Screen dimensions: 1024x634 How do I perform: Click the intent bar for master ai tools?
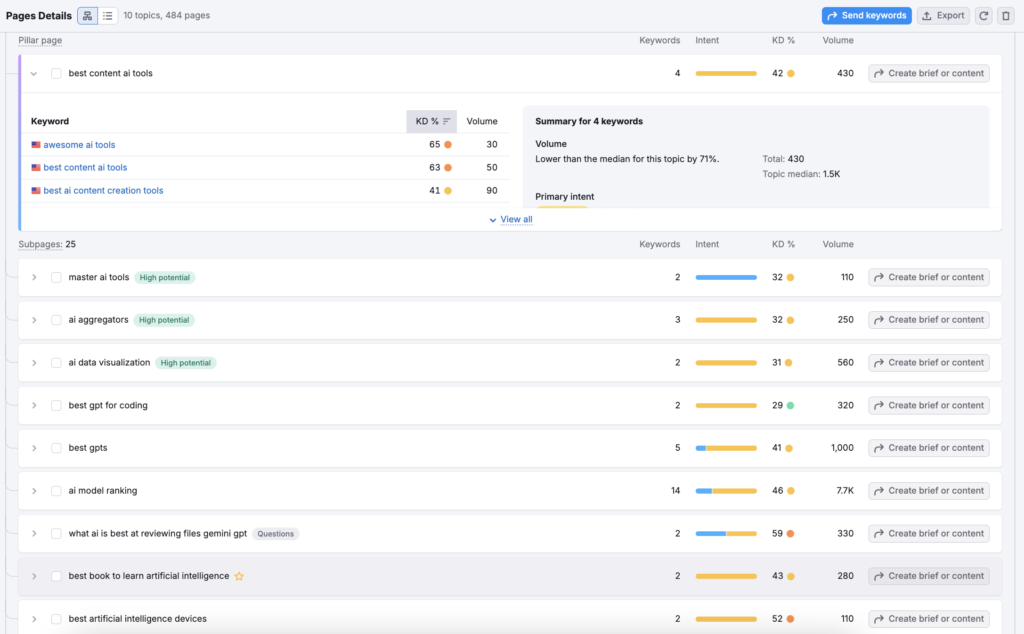click(726, 277)
